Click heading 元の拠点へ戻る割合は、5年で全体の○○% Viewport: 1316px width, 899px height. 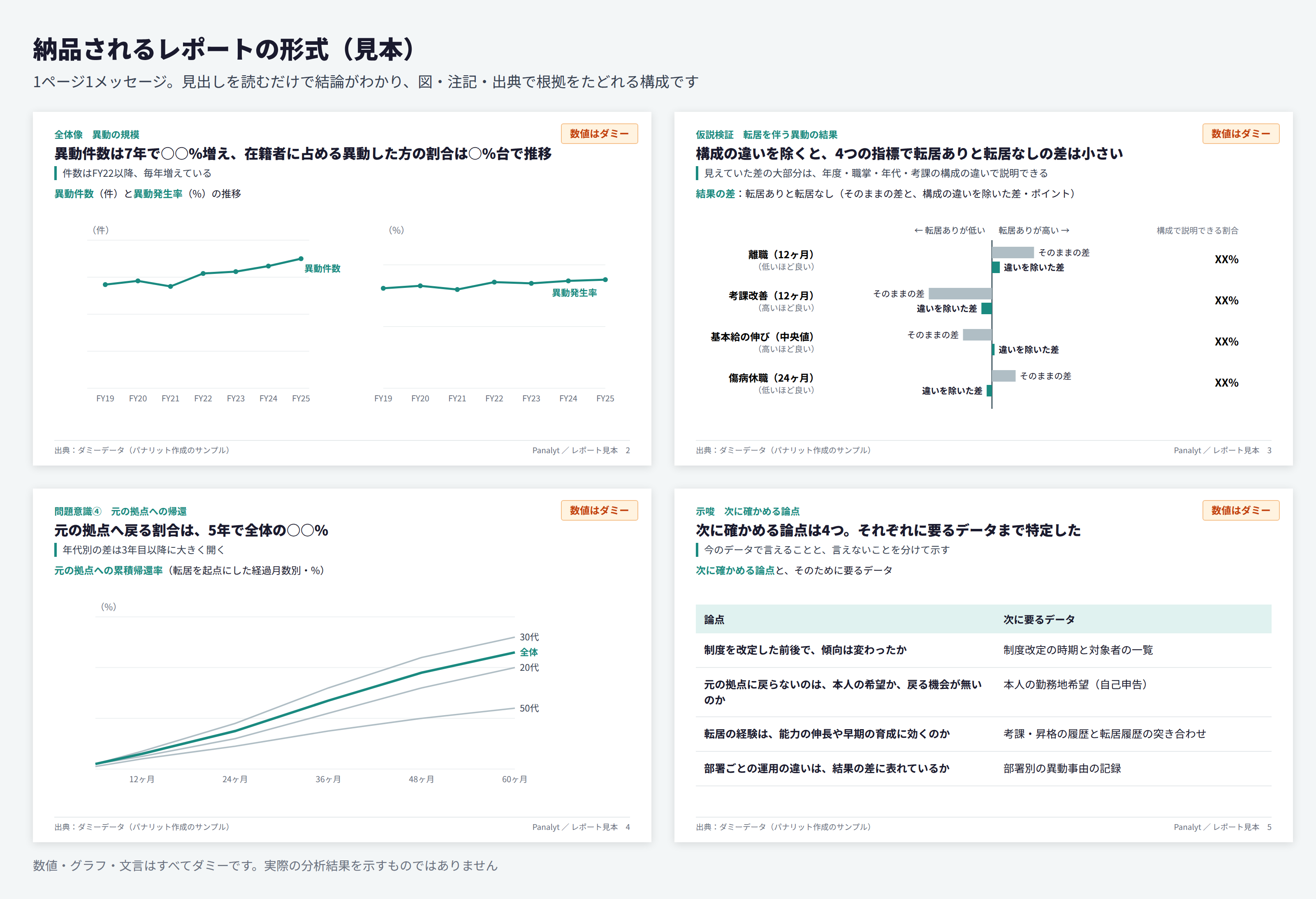pyautogui.click(x=191, y=531)
